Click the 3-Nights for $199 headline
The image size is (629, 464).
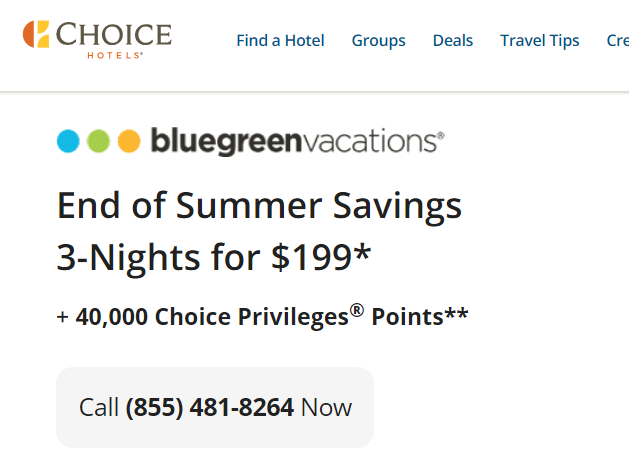(213, 257)
